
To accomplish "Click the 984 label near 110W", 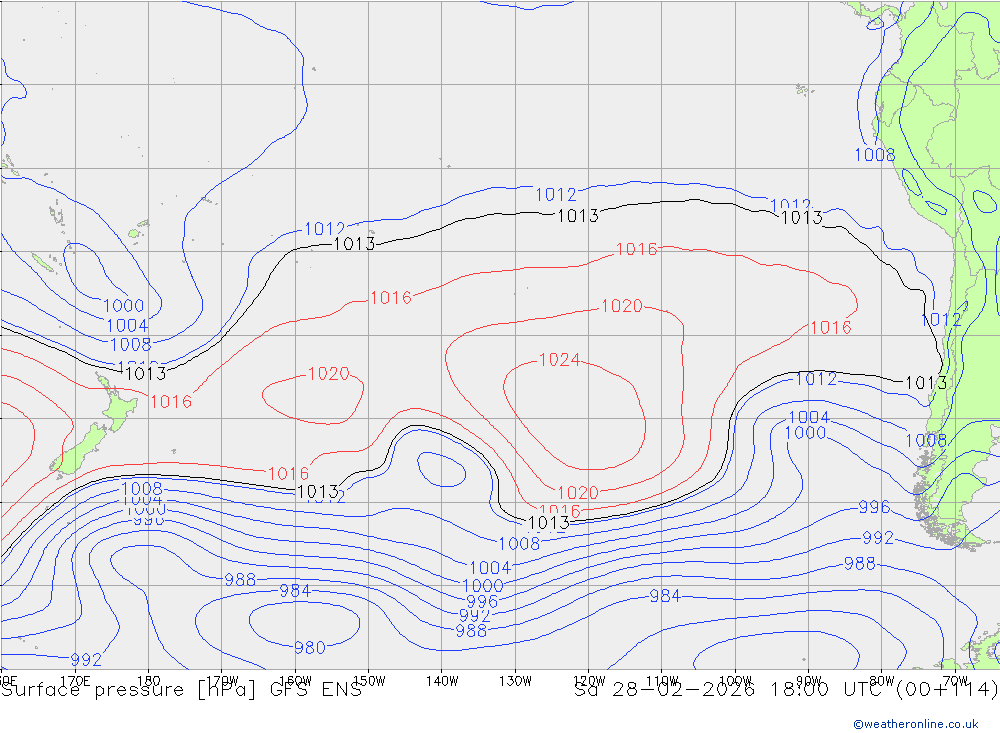I will [665, 596].
